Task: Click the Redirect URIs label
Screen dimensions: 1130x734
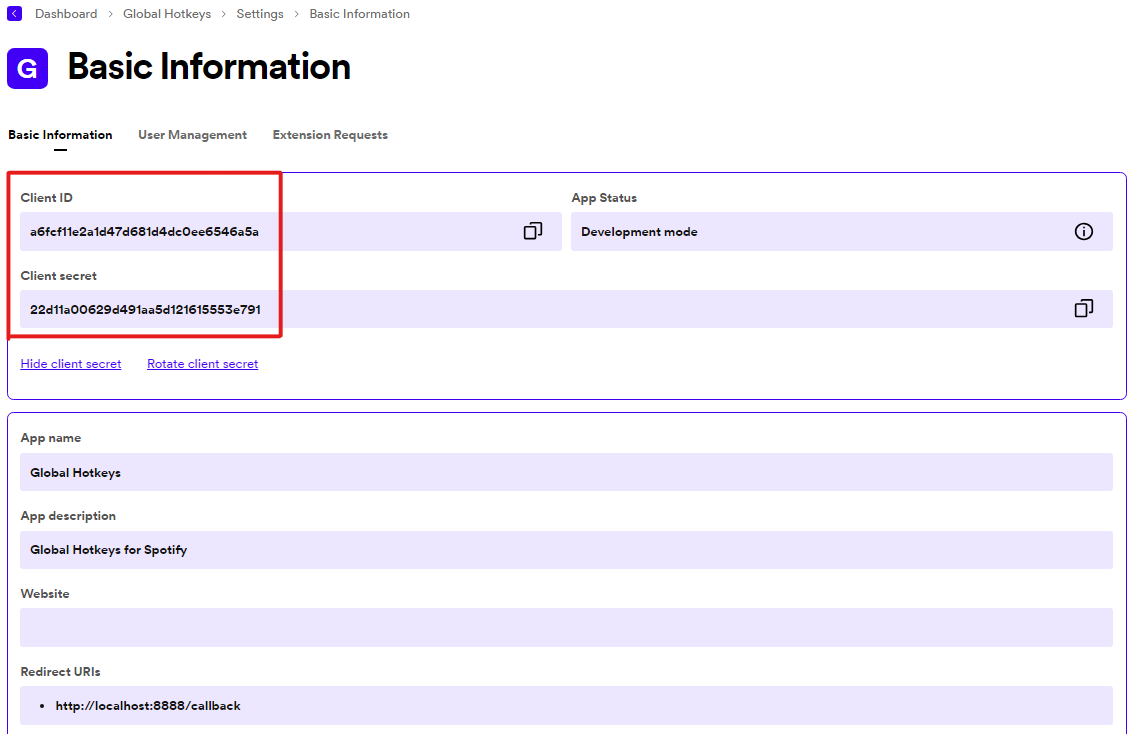Action: coord(60,671)
